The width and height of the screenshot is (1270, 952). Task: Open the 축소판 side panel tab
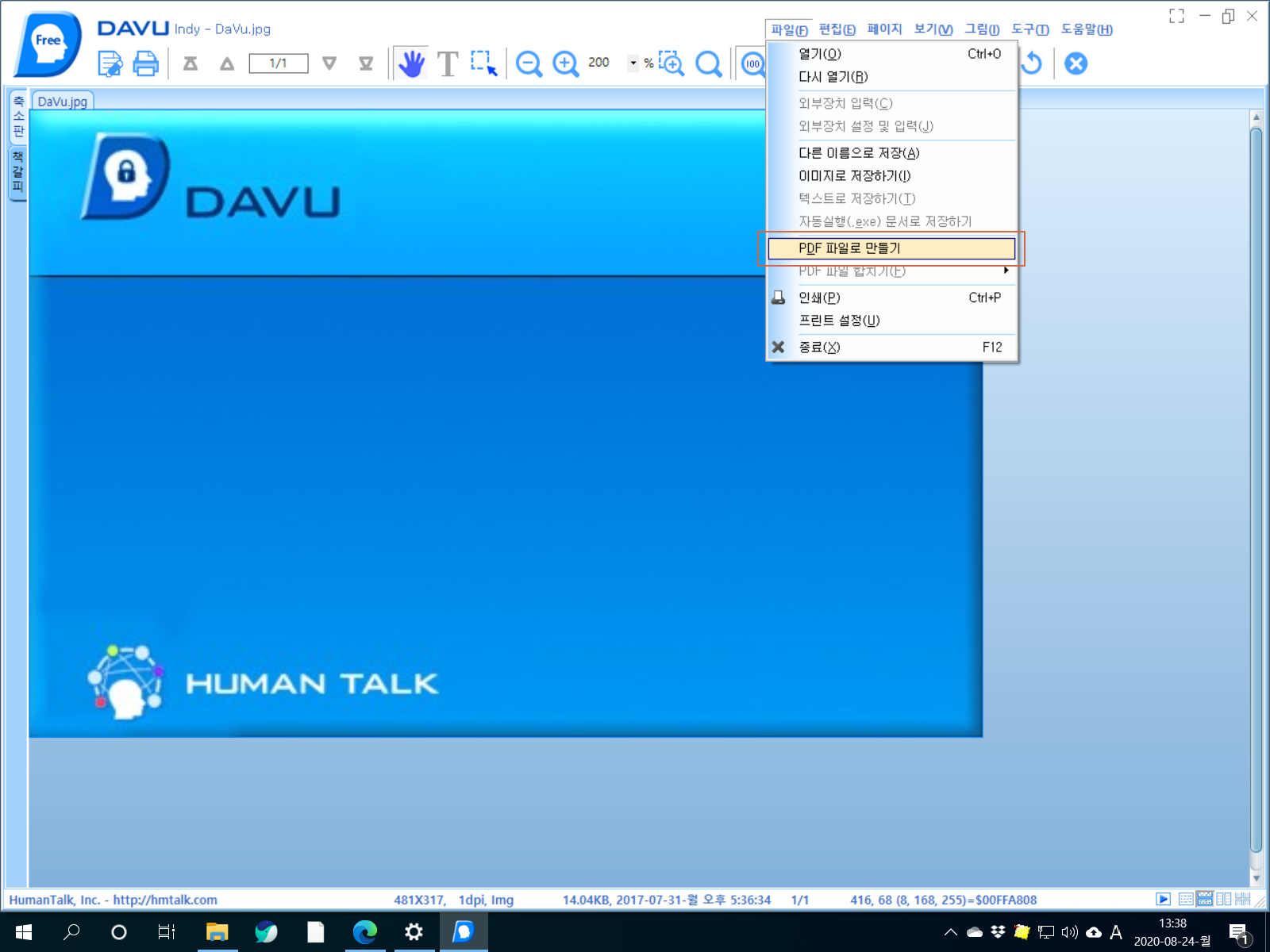[17, 116]
